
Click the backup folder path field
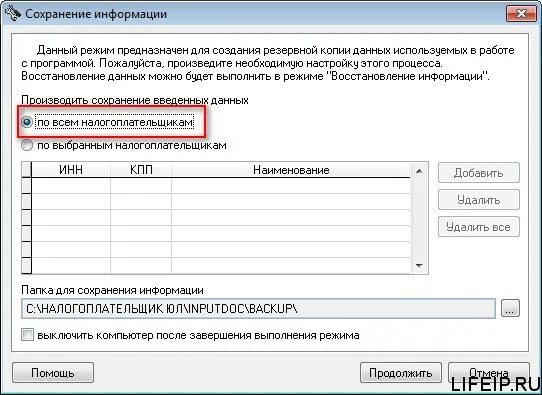click(258, 309)
